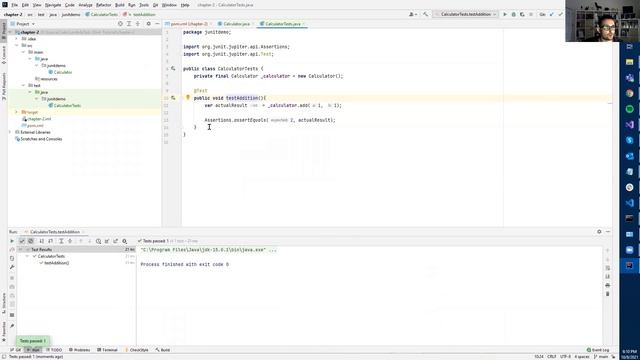Screen dimensions: 640x360
Task: Expand External Libraries node
Action: click(x=10, y=132)
